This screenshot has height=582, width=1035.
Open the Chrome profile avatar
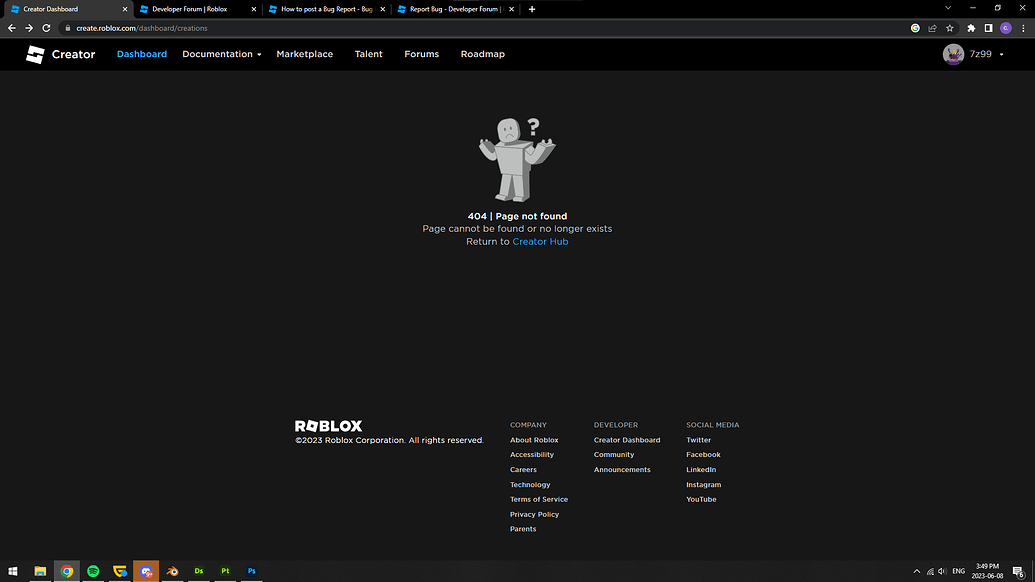(x=1005, y=28)
